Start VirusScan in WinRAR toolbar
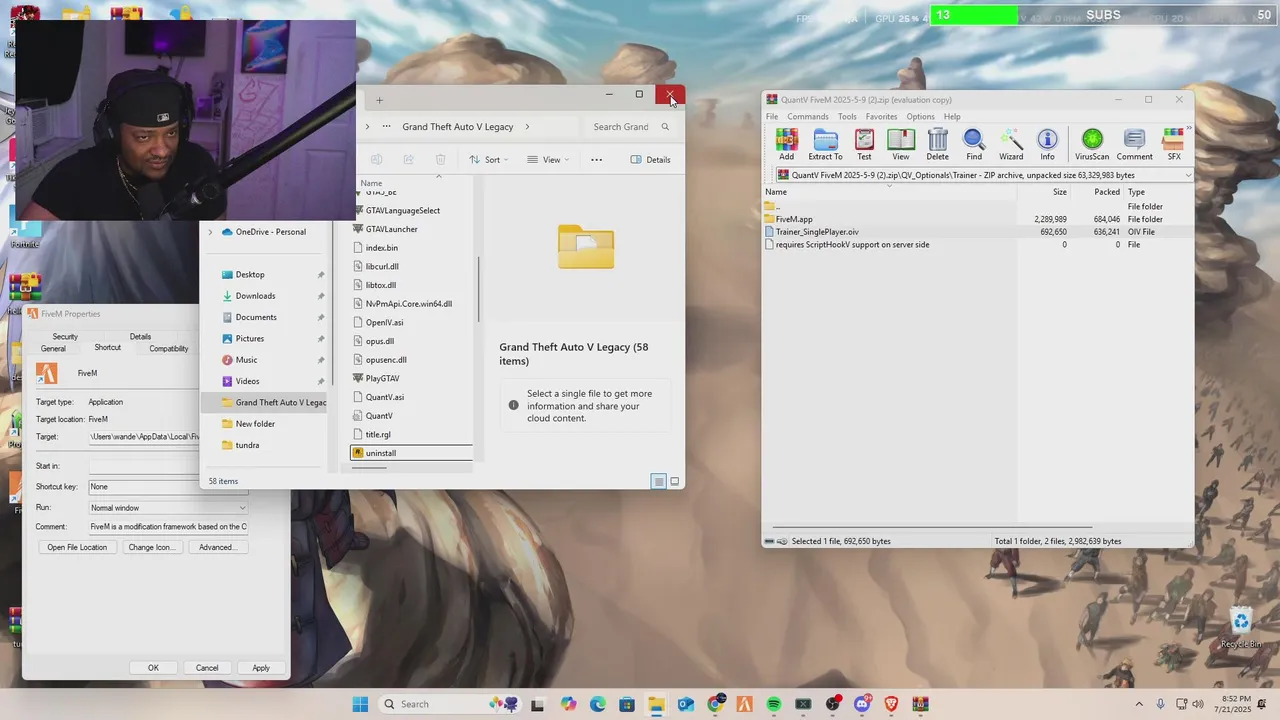 coord(1092,145)
